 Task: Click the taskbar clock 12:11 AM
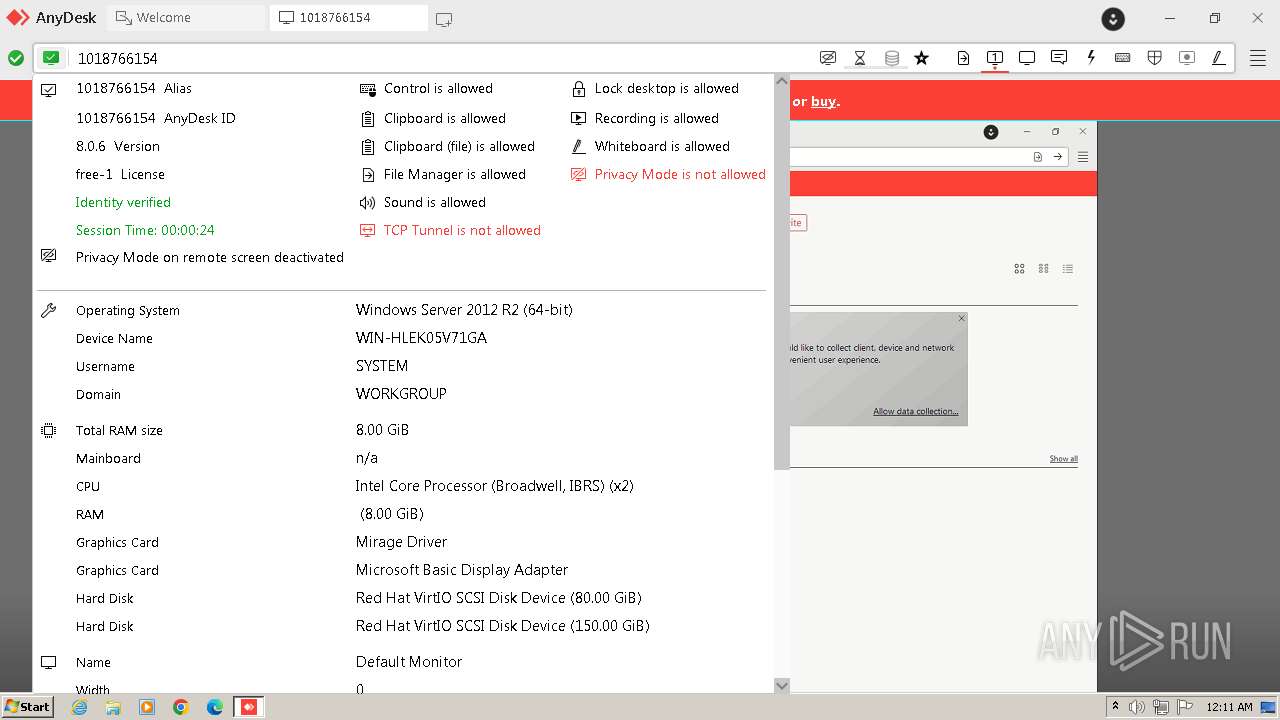coord(1229,707)
